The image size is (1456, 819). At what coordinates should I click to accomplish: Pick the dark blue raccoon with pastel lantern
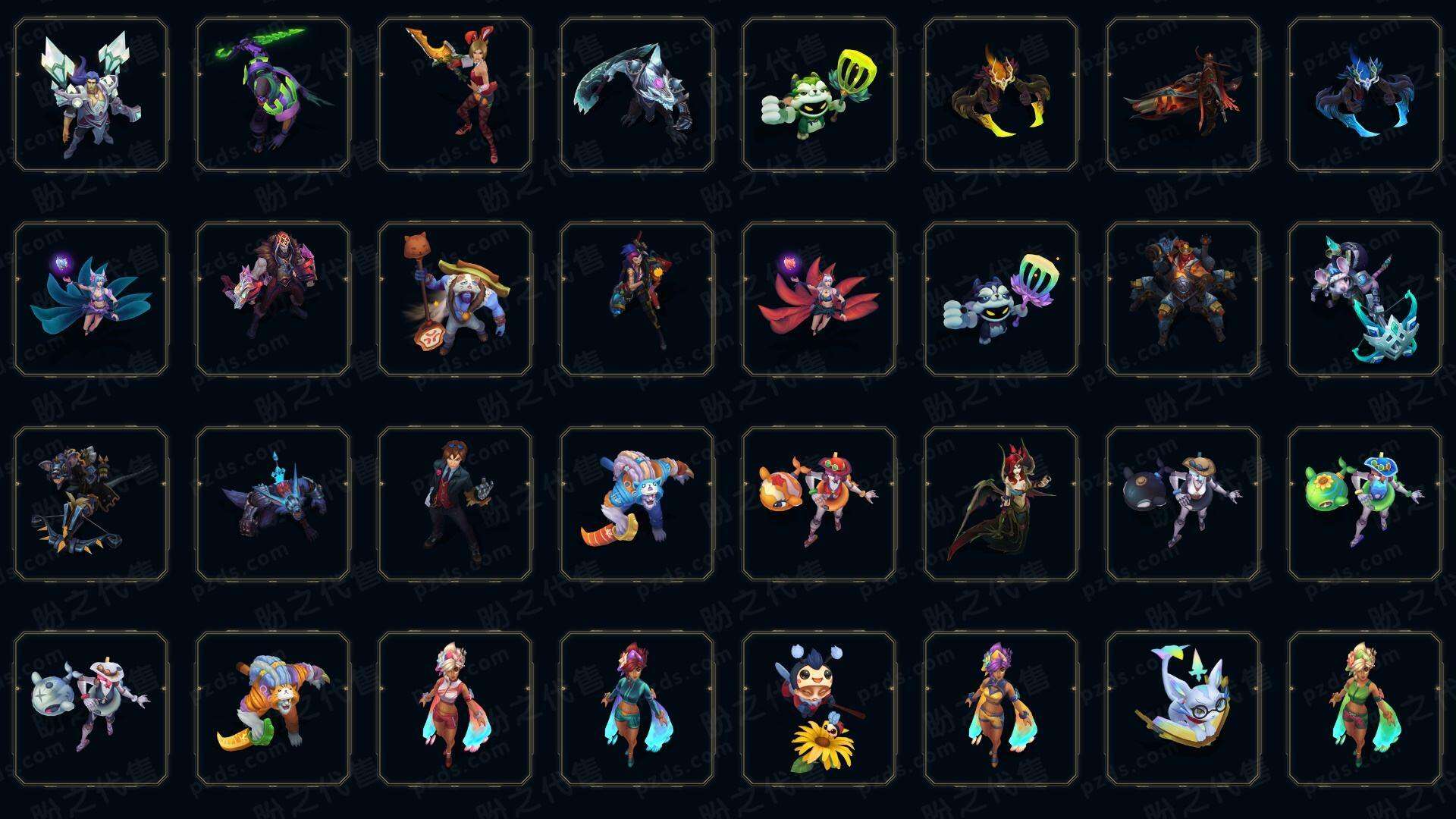1001,299
